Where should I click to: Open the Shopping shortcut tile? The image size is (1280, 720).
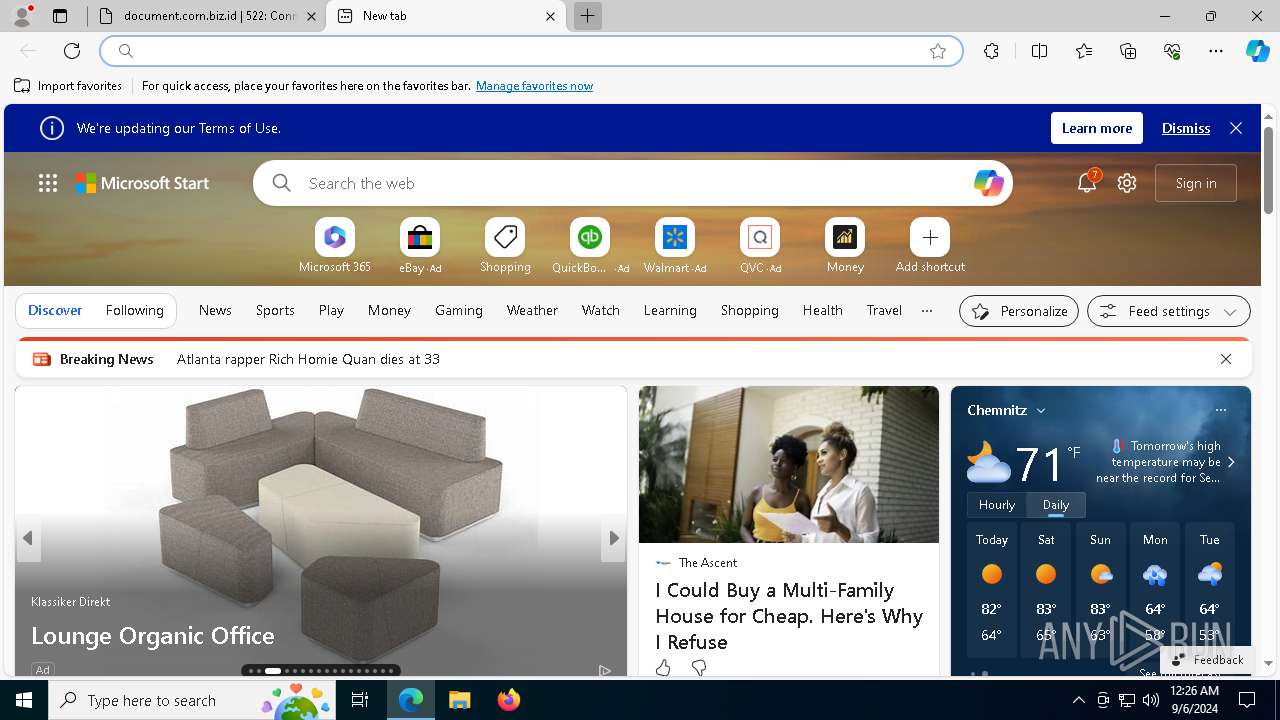pos(505,238)
